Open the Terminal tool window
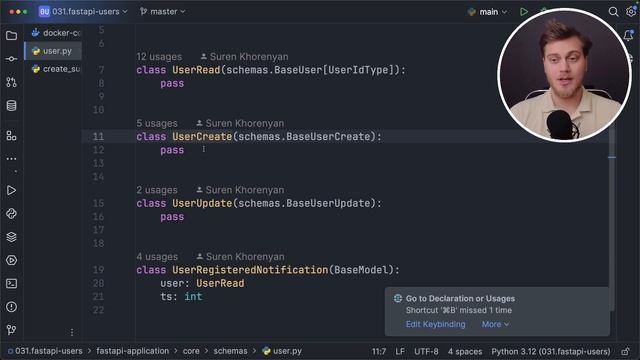Screen dimensions: 640x360 [11, 283]
